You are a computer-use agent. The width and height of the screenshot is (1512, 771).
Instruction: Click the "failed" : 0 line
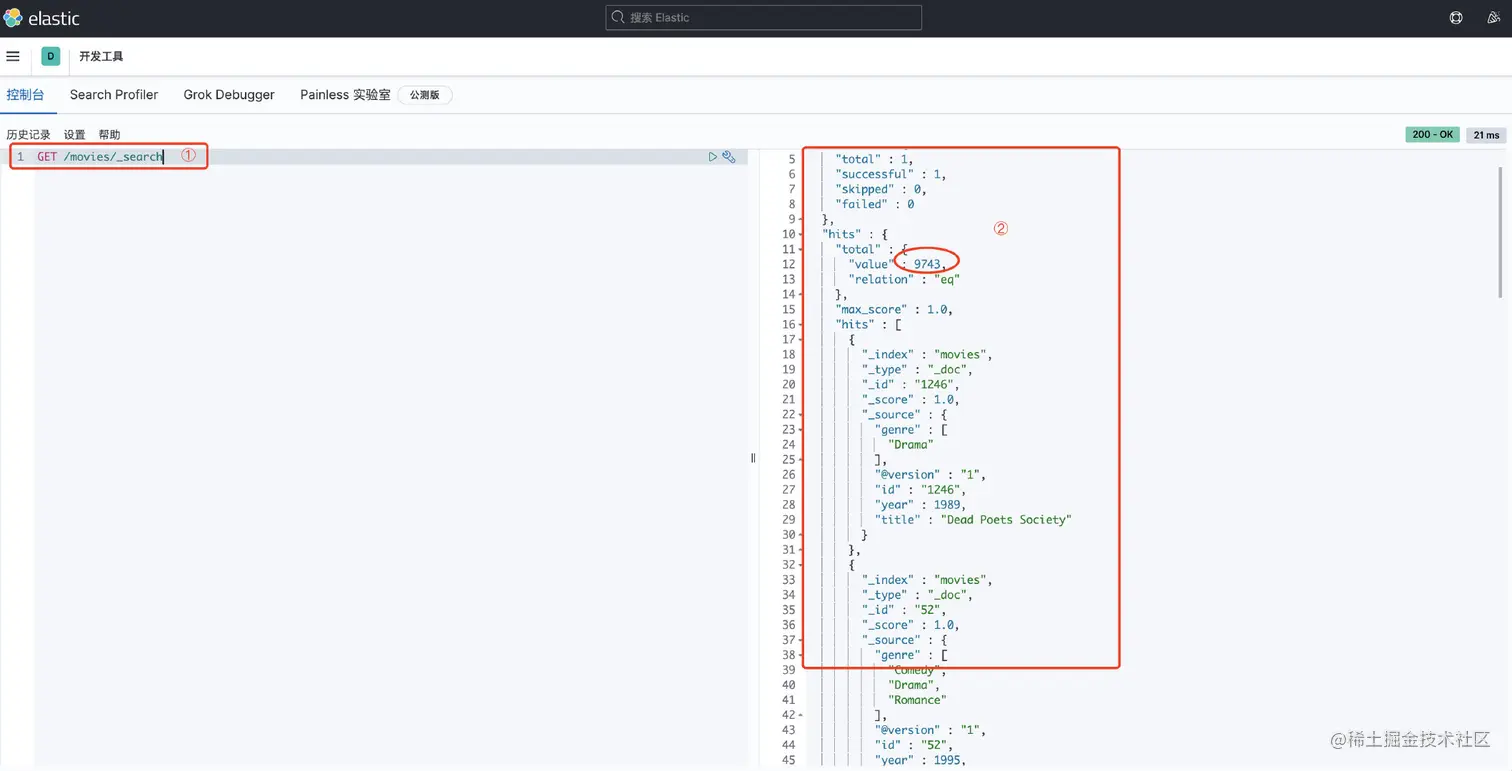coord(875,204)
